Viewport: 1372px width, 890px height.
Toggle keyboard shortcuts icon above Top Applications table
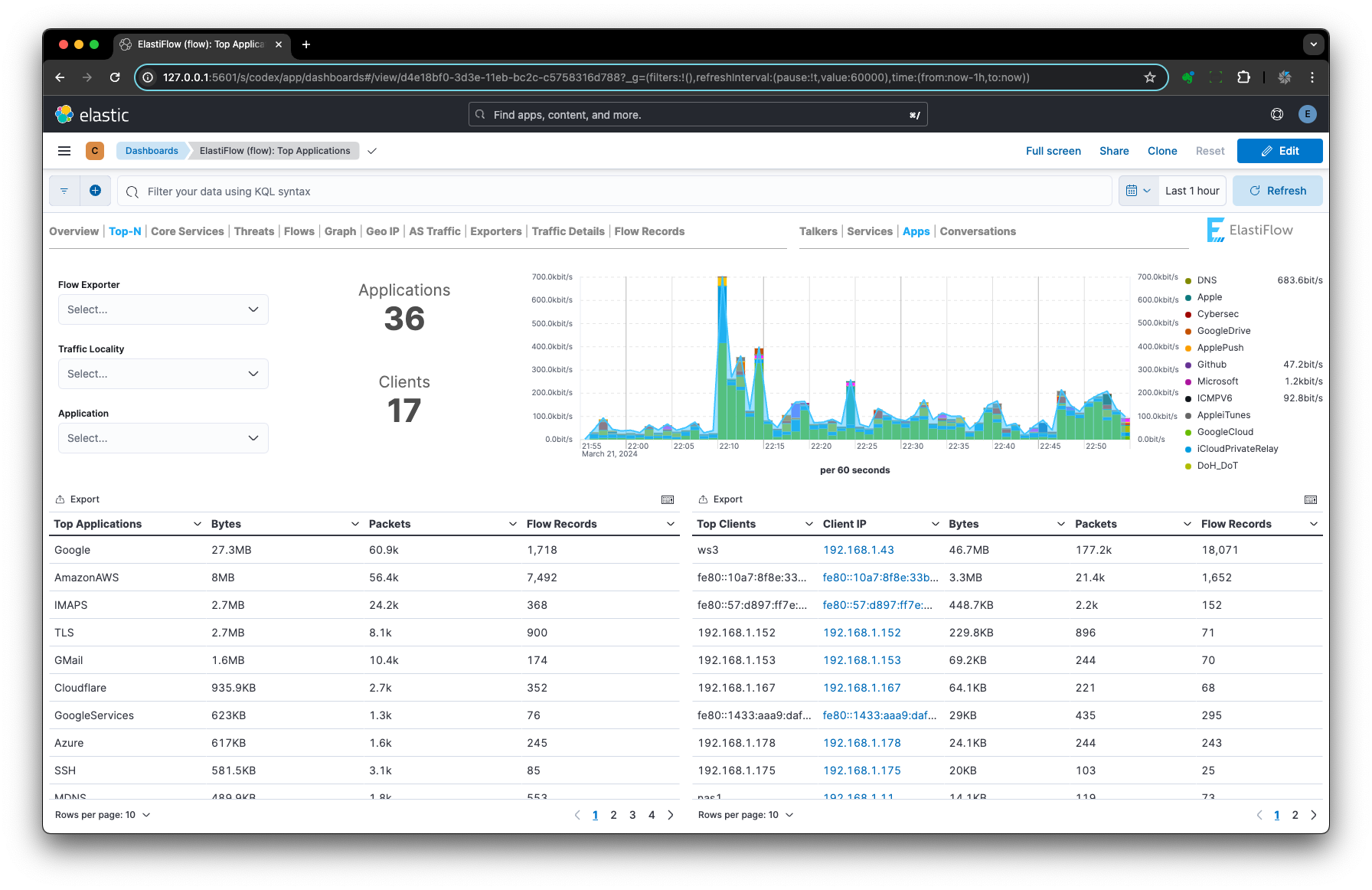point(668,499)
